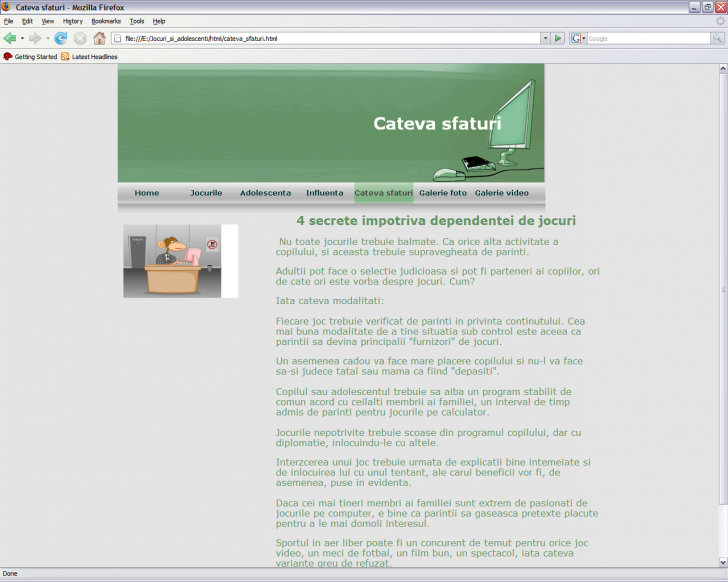Click the Back arrow button
This screenshot has width=728, height=582.
tap(10, 38)
